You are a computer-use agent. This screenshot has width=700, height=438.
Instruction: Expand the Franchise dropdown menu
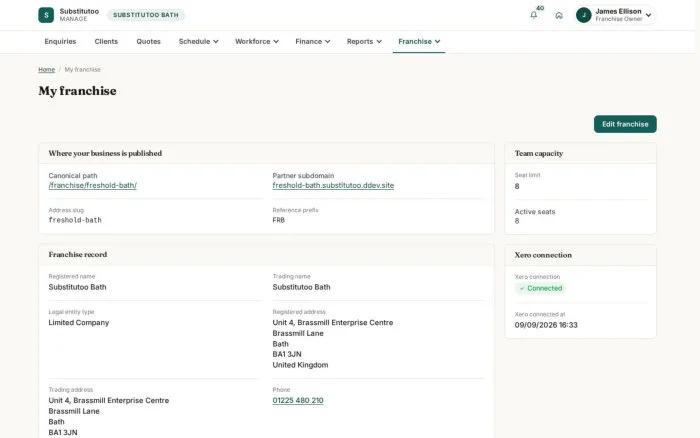coord(419,41)
